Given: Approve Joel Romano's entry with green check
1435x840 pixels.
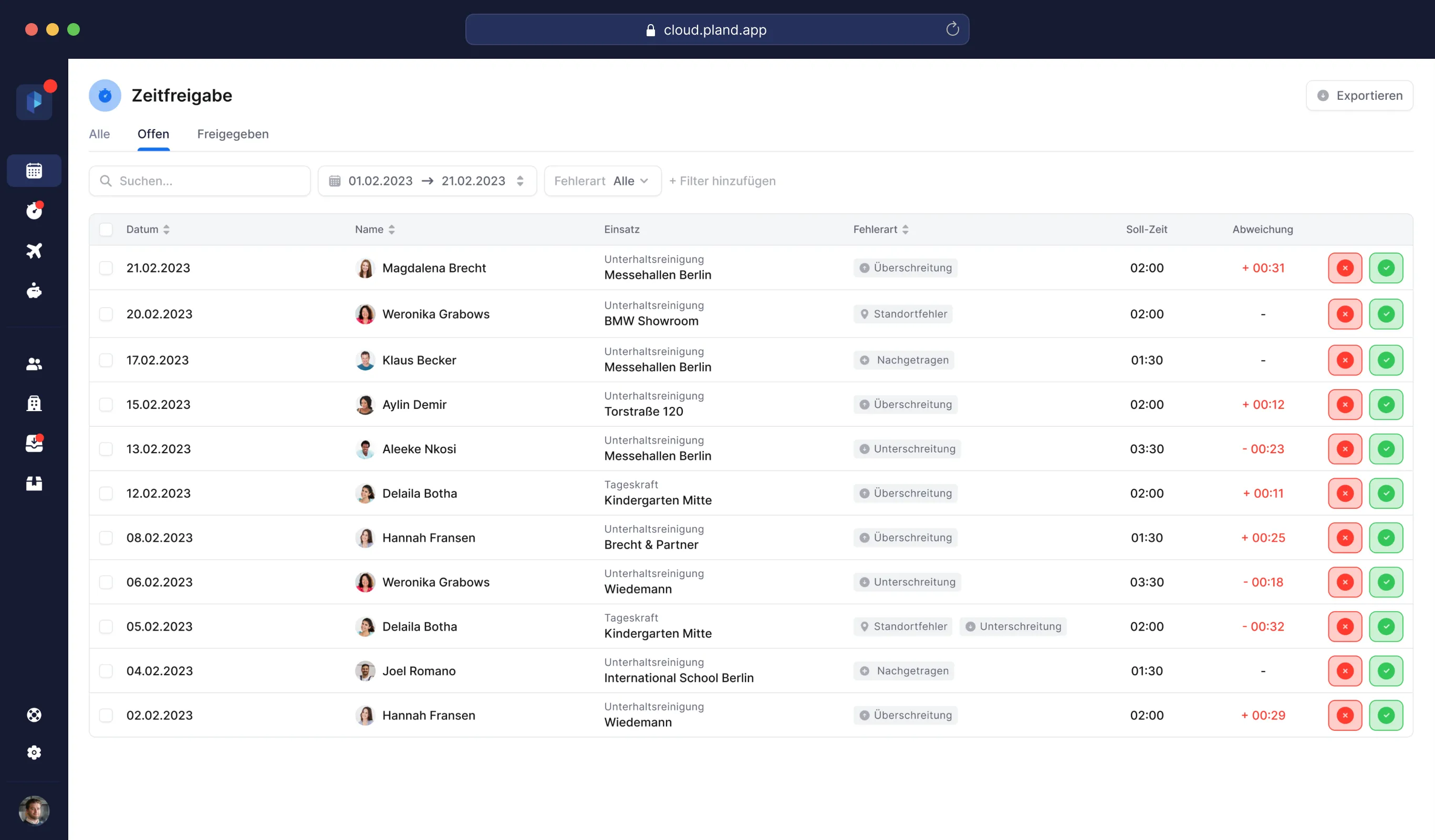Looking at the screenshot, I should pyautogui.click(x=1386, y=671).
